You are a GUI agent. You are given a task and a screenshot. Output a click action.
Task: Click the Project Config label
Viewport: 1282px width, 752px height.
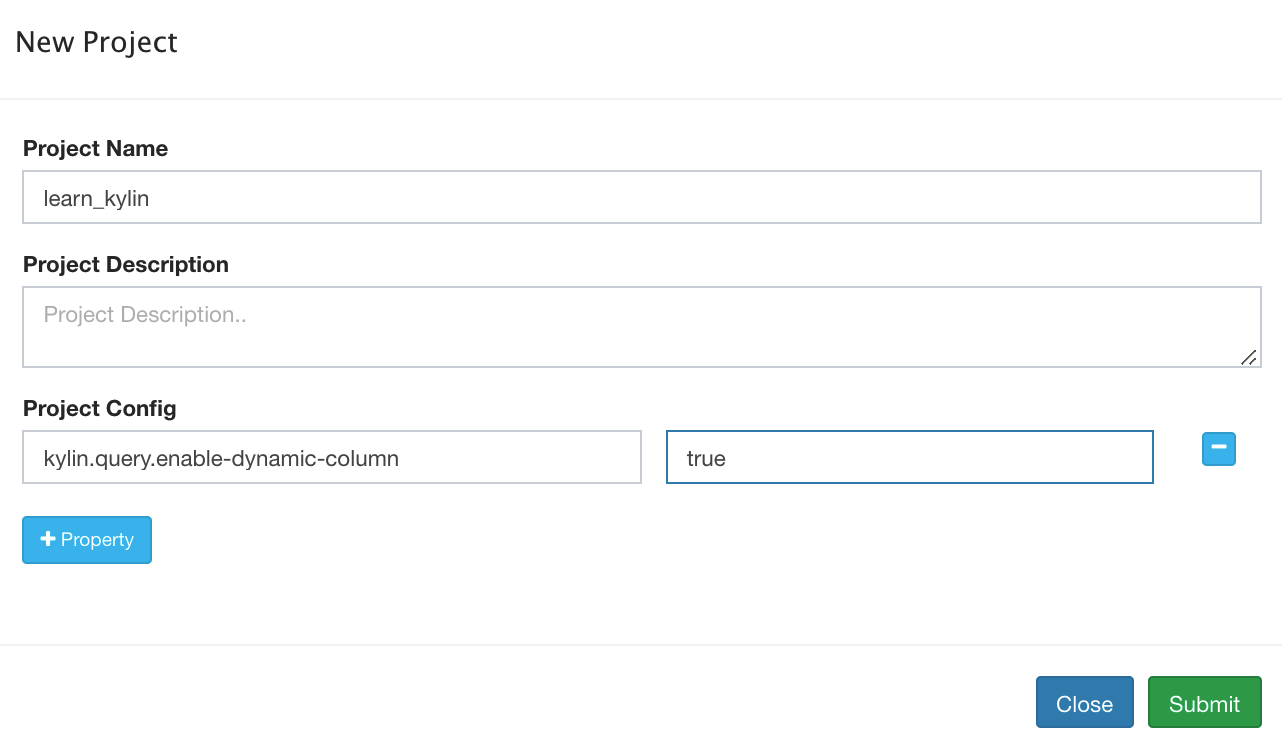coord(99,409)
